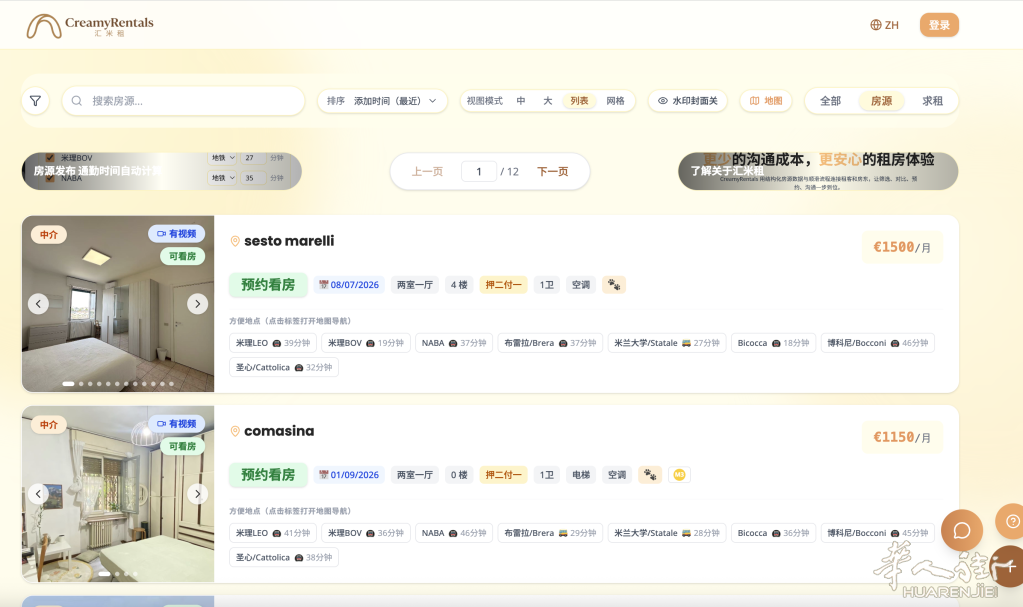Image resolution: width=1023 pixels, height=607 pixels.
Task: Click the yellow M3 metro badge
Action: pos(679,475)
